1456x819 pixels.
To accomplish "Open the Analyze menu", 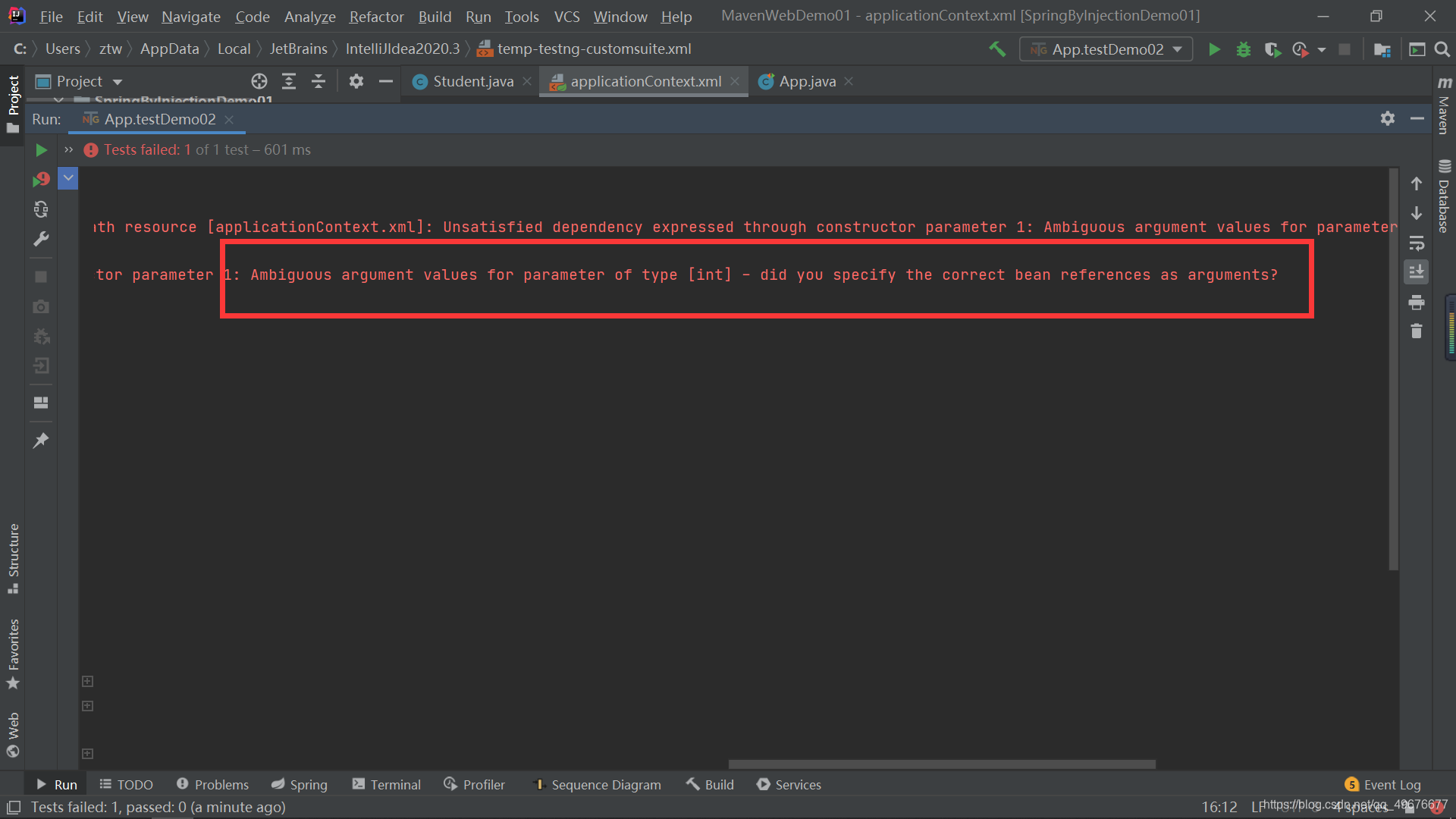I will (x=309, y=17).
